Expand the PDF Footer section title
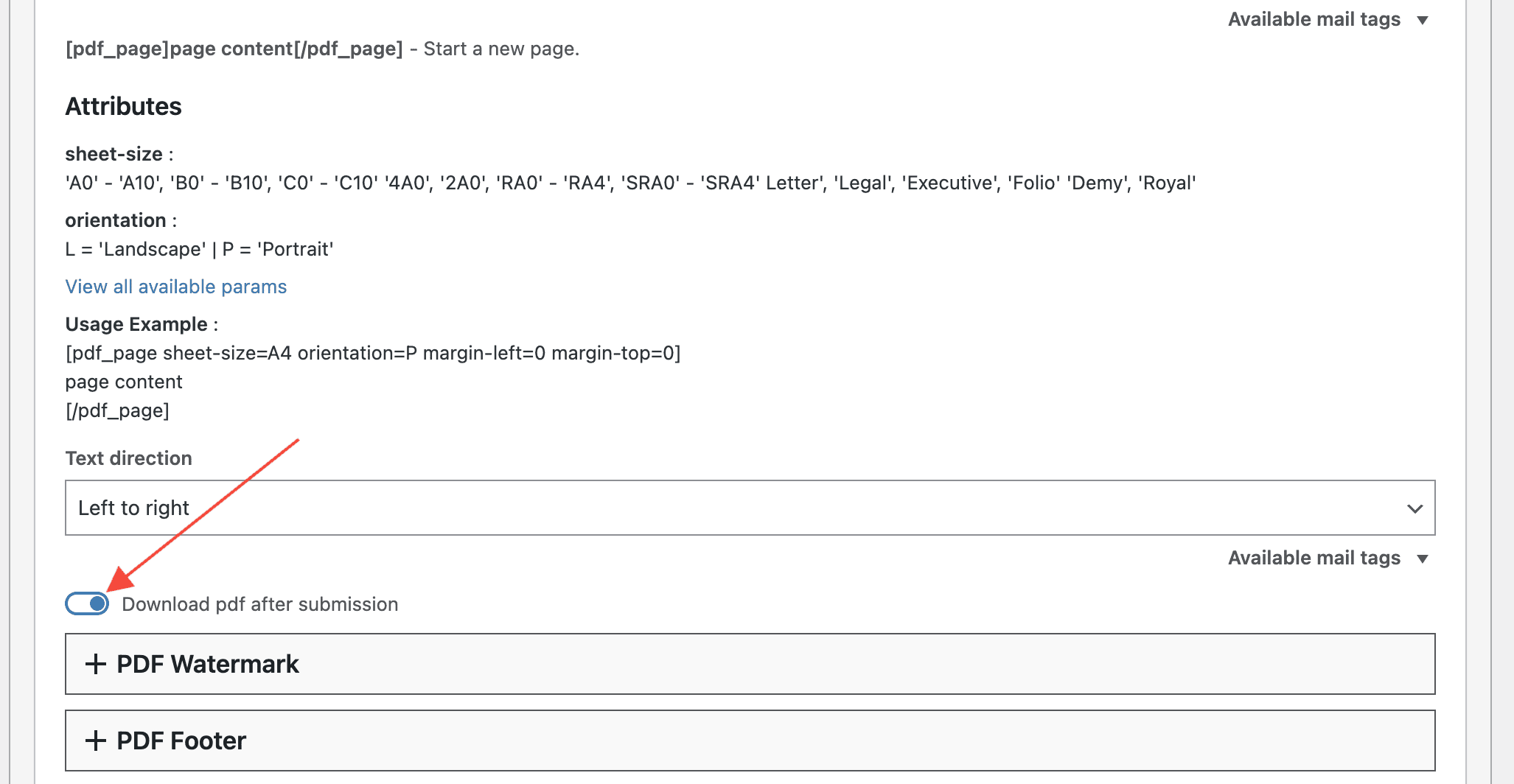This screenshot has width=1514, height=784. [x=181, y=741]
